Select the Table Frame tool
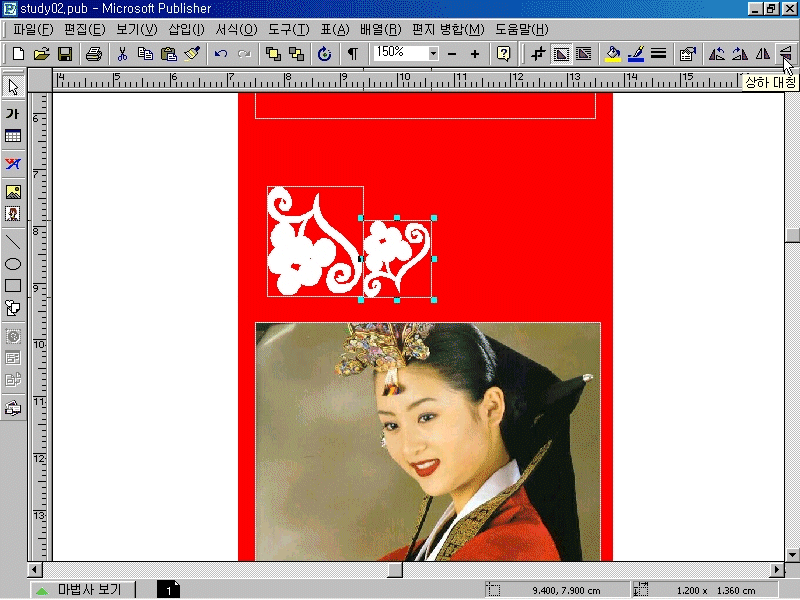The image size is (800, 600). (13, 136)
